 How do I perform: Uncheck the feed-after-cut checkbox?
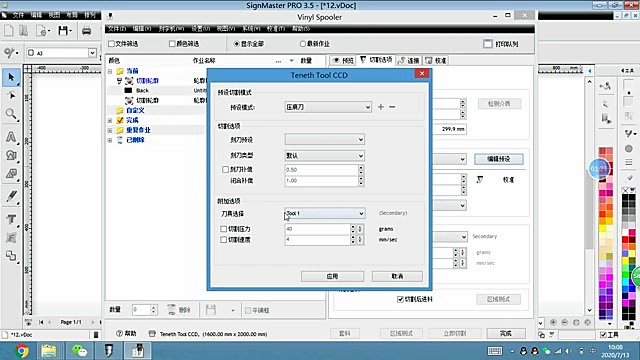400,299
